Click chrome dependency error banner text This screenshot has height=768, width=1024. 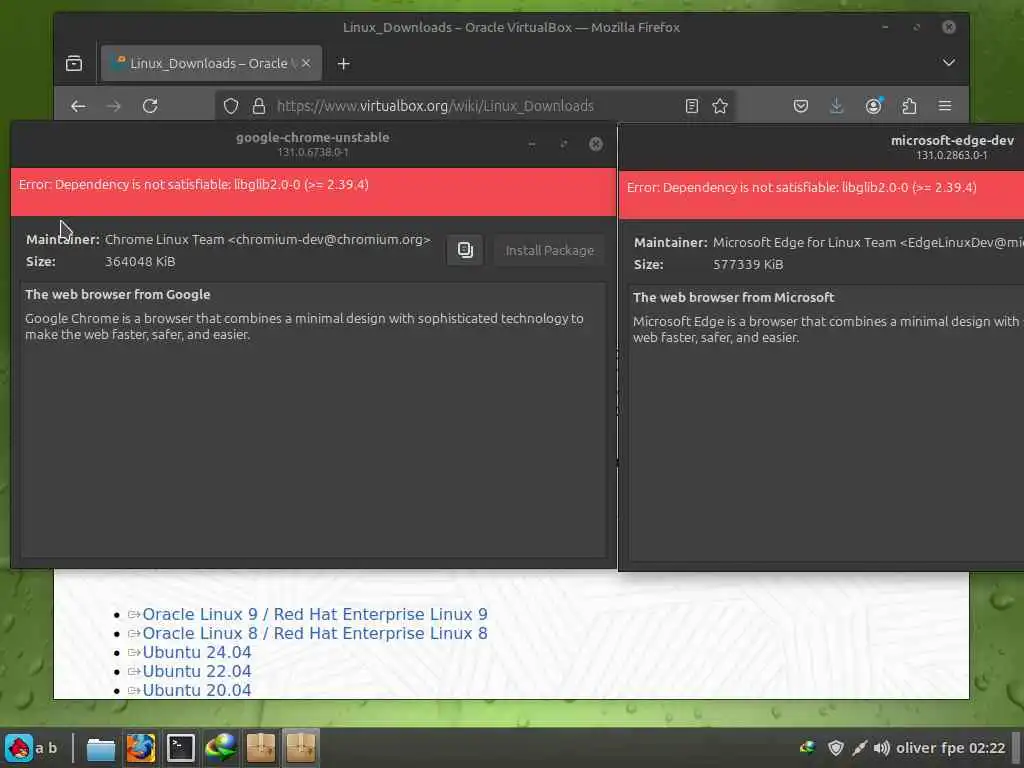pyautogui.click(x=194, y=185)
